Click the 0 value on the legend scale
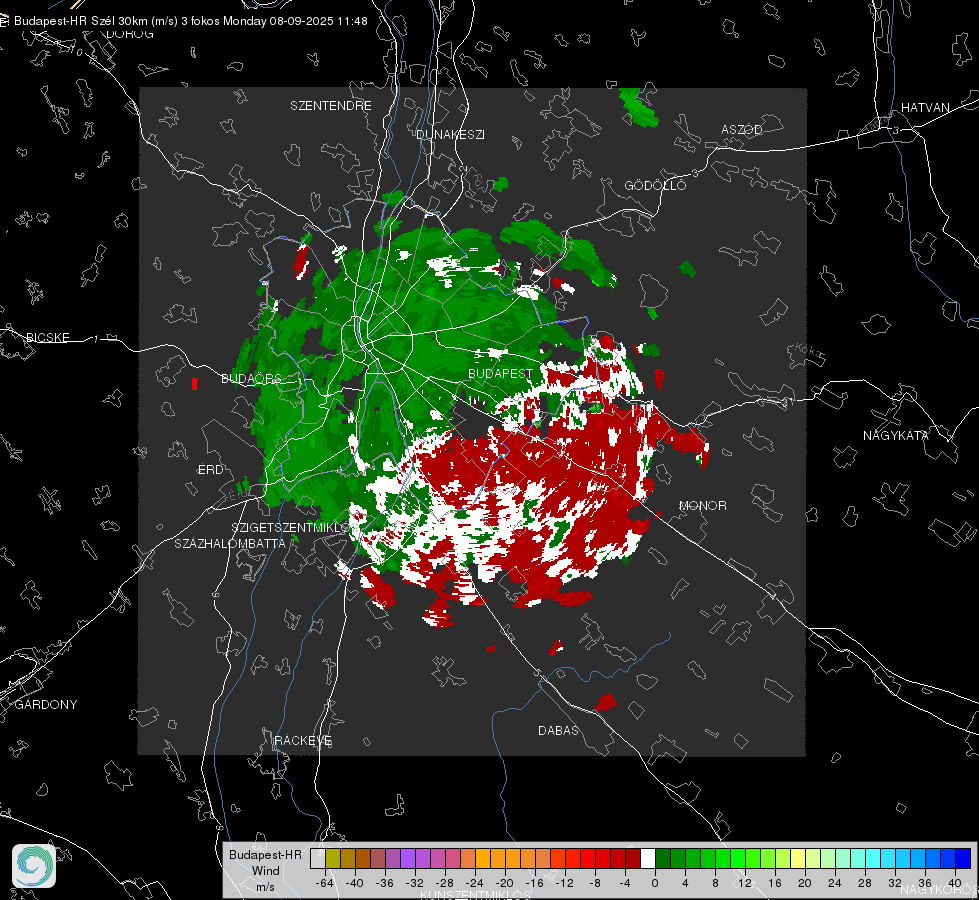Image resolution: width=979 pixels, height=900 pixels. pyautogui.click(x=654, y=883)
